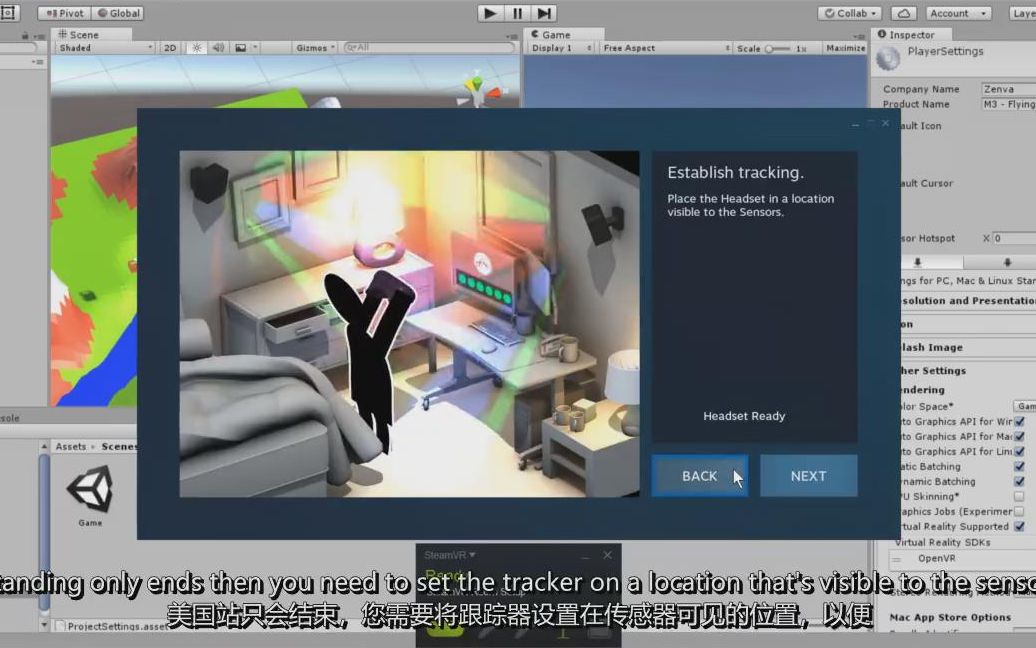Click NEXT in the SteamVR tracking dialog

[808, 475]
